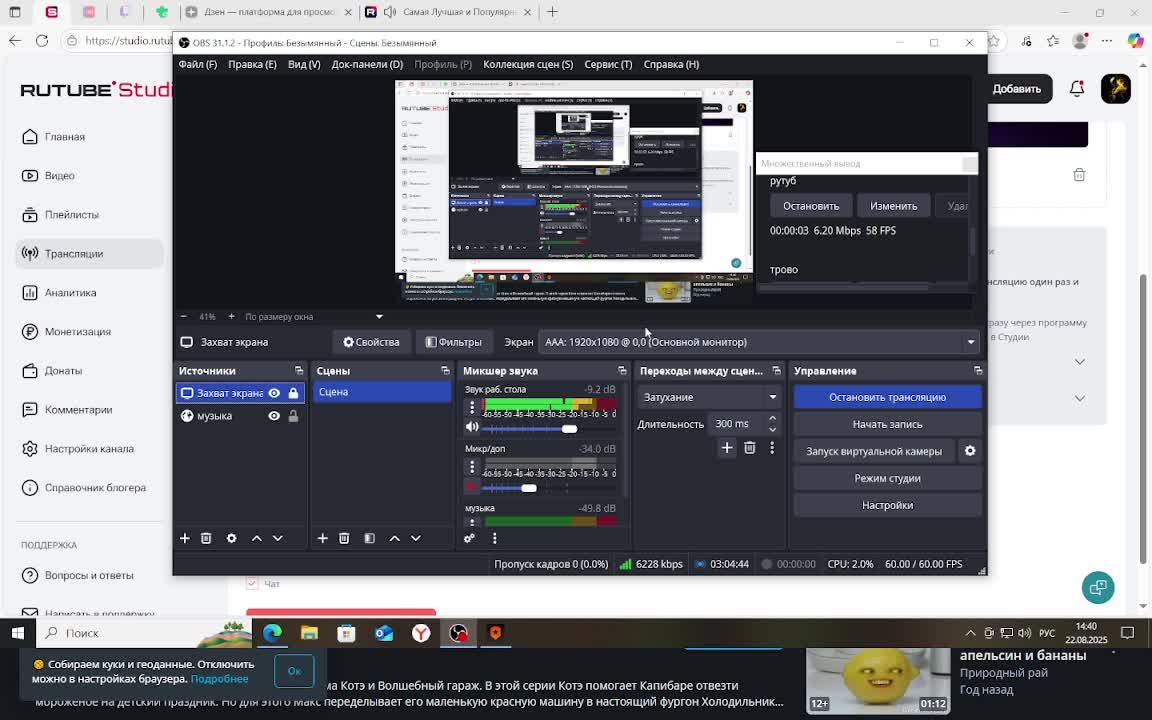Click Режим студии button

click(888, 478)
